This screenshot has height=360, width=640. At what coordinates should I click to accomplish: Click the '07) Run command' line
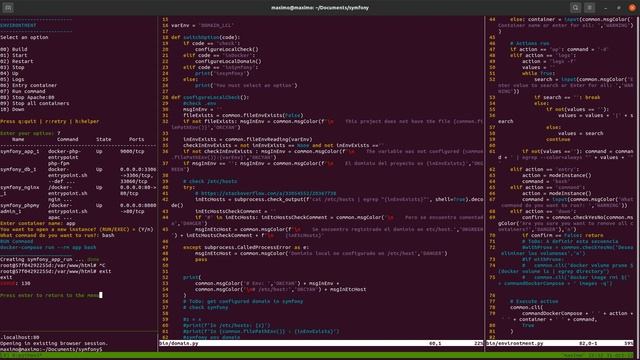(23, 91)
